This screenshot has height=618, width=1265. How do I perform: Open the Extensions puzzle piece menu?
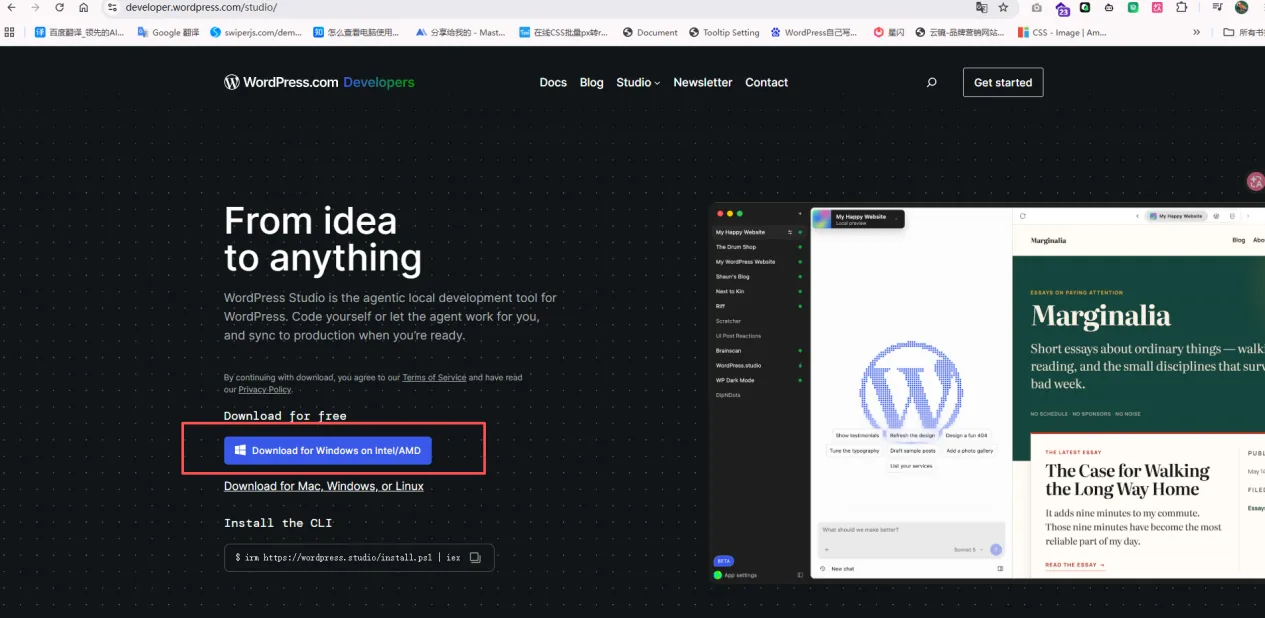click(1182, 7)
